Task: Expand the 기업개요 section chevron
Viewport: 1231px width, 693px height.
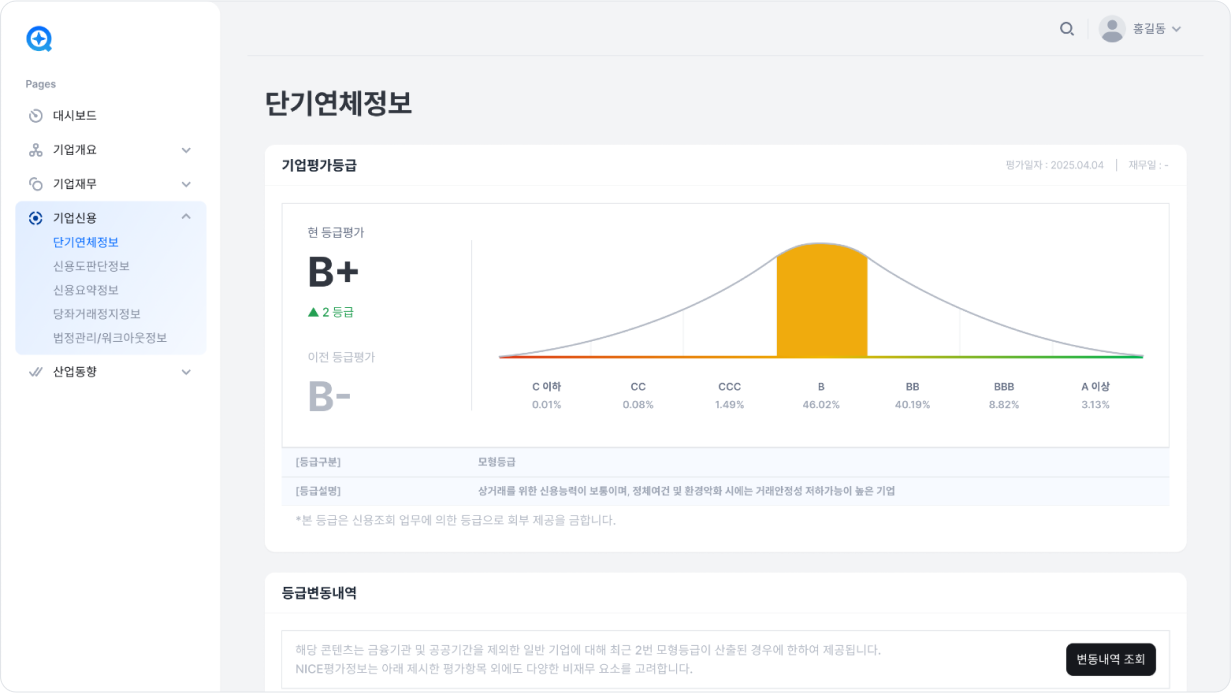Action: click(x=186, y=149)
